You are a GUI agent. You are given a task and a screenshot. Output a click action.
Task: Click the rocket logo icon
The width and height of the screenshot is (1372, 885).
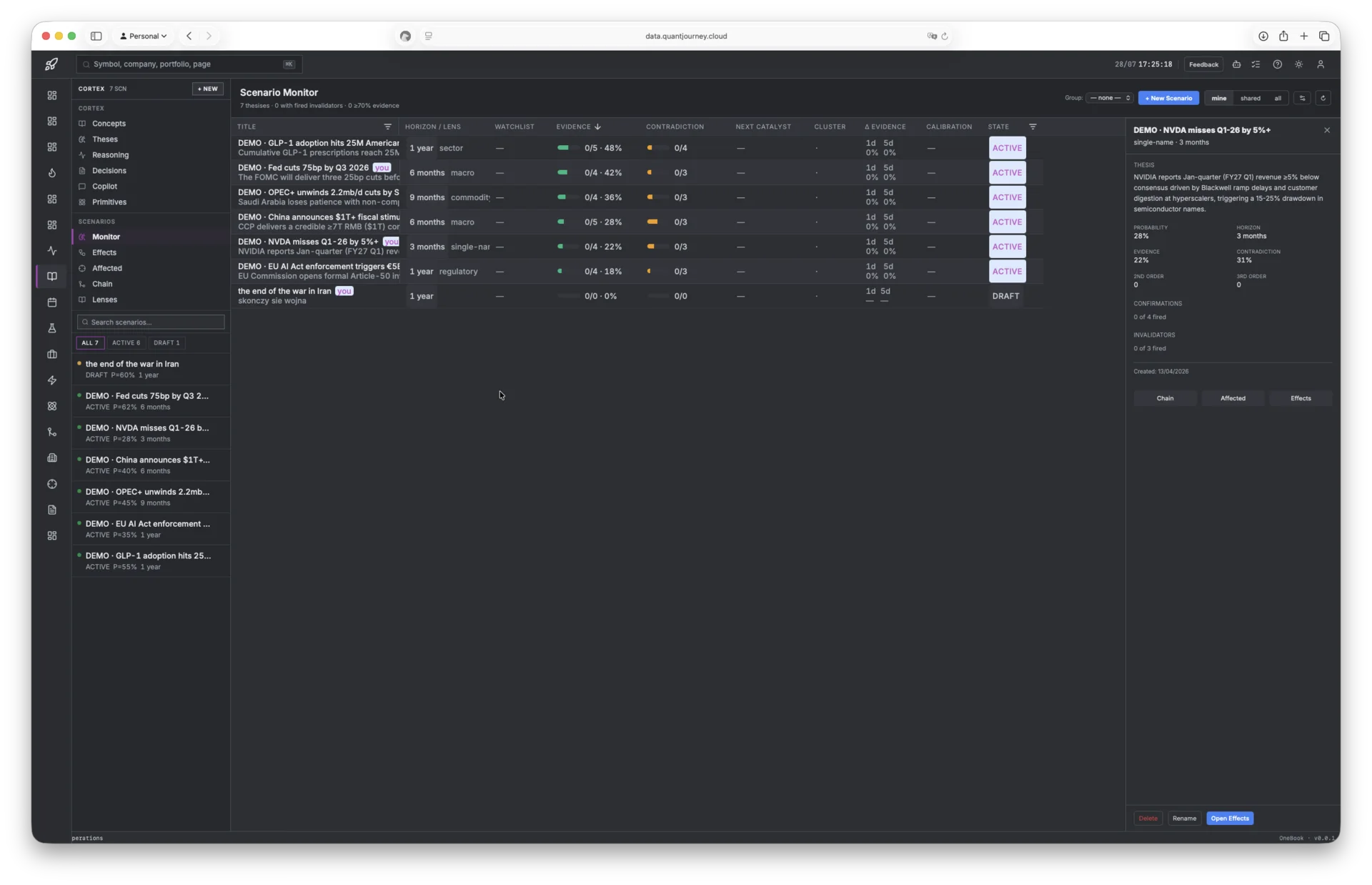[x=51, y=64]
